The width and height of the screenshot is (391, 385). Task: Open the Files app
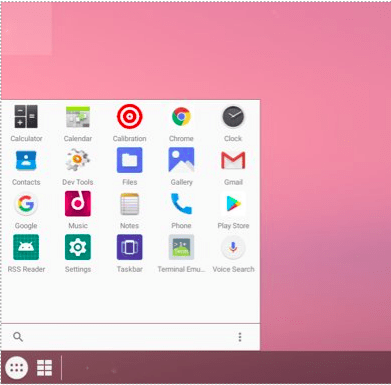coord(130,160)
